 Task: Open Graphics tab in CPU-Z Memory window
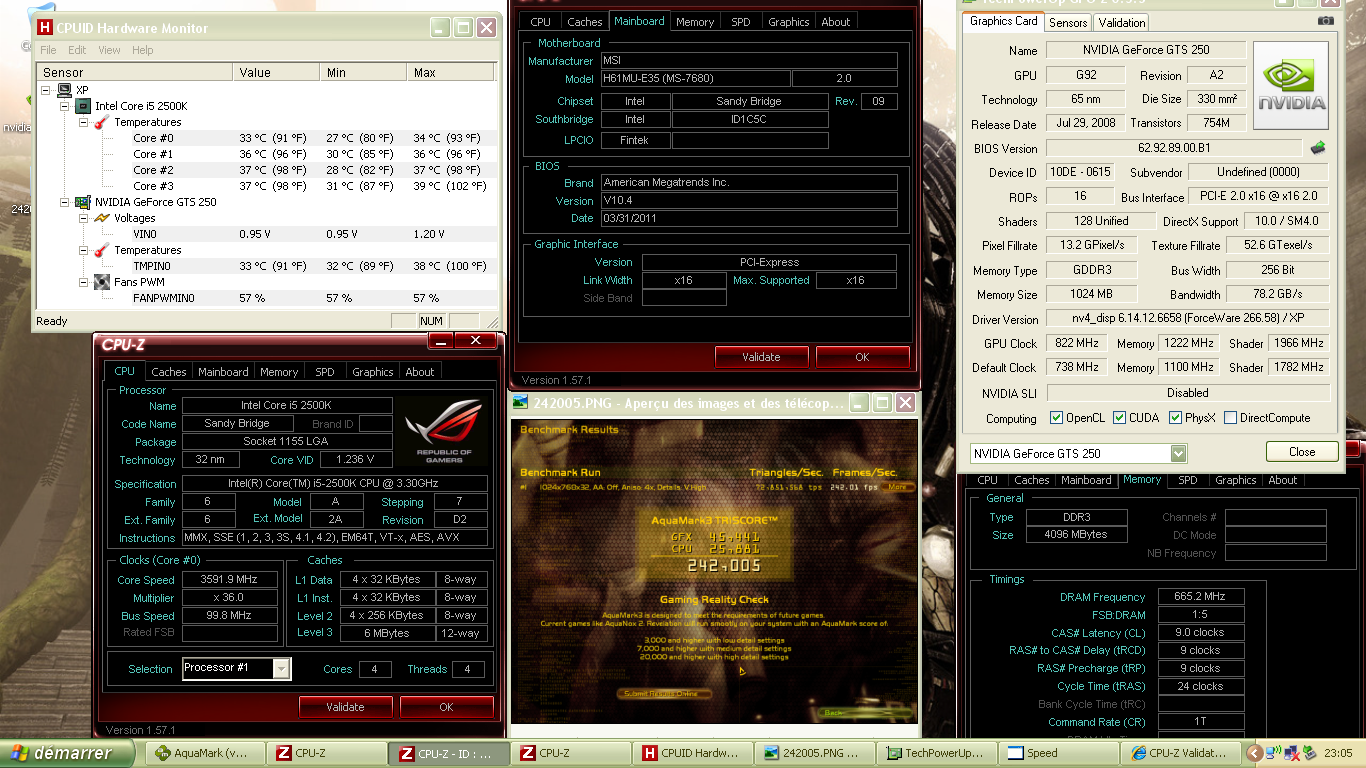click(x=1235, y=480)
